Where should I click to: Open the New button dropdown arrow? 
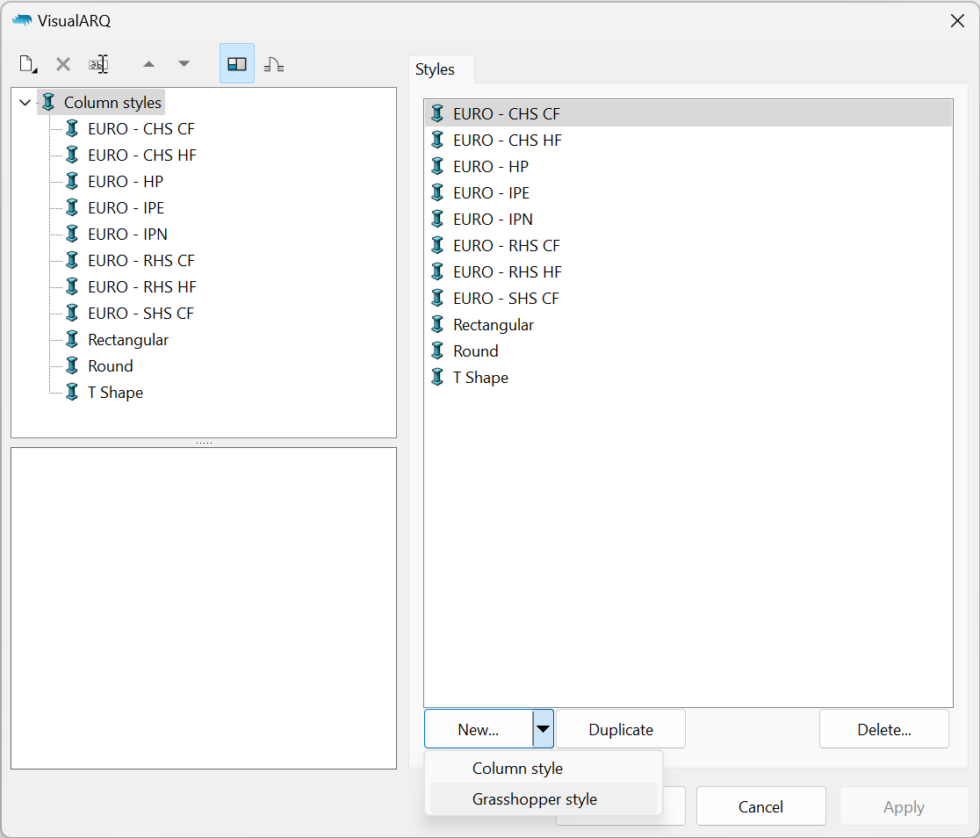click(x=543, y=728)
